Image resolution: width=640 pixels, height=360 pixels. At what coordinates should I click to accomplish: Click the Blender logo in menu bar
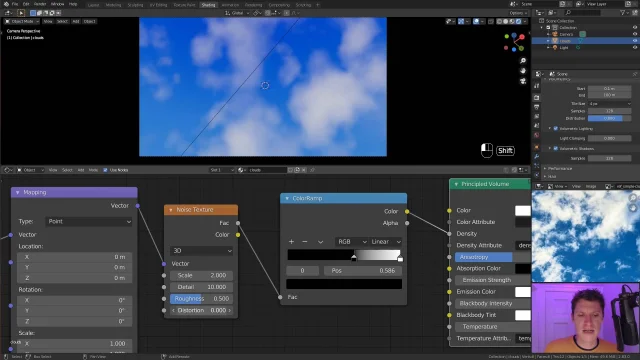pos(6,4)
